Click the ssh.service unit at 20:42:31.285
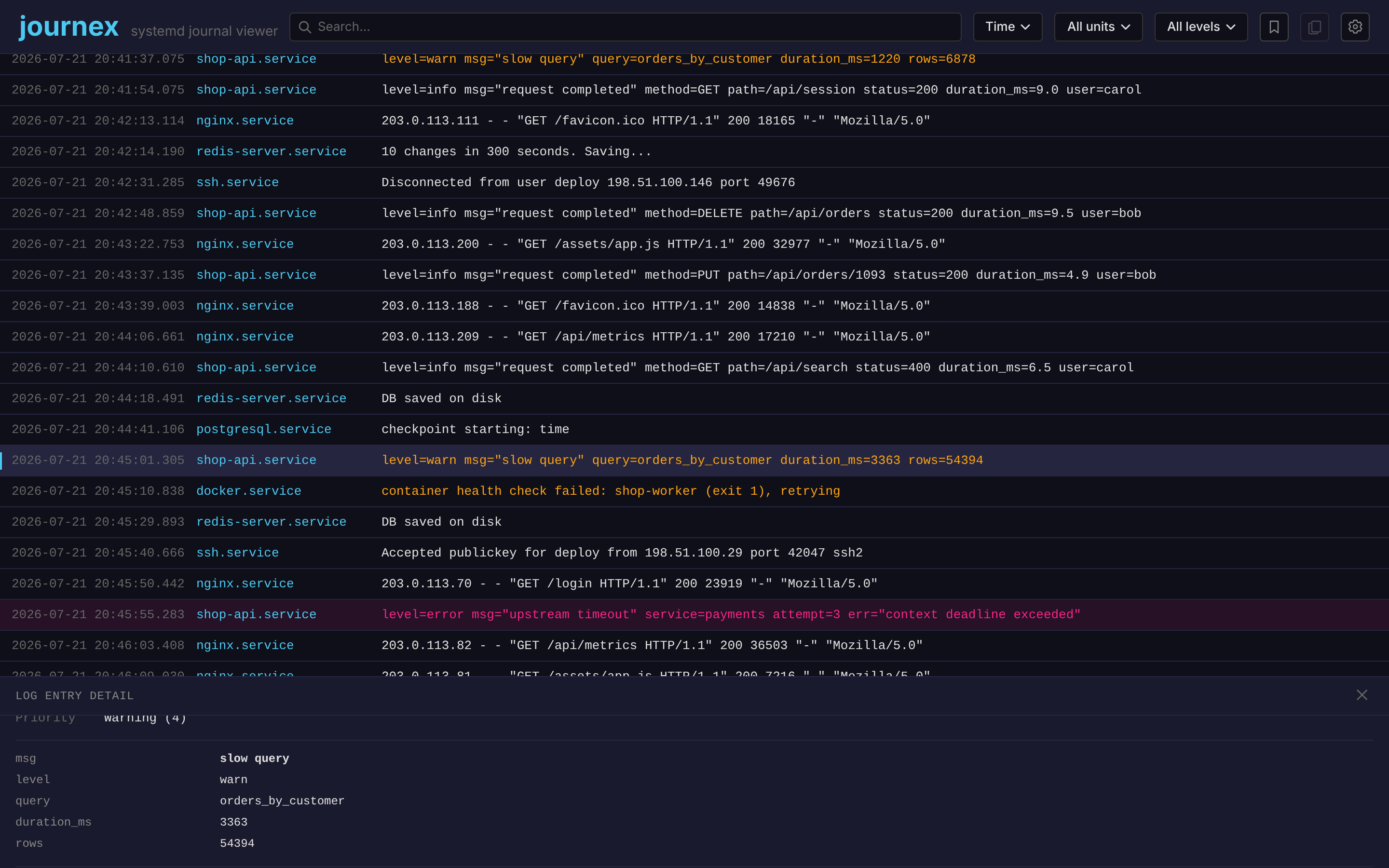 (237, 183)
